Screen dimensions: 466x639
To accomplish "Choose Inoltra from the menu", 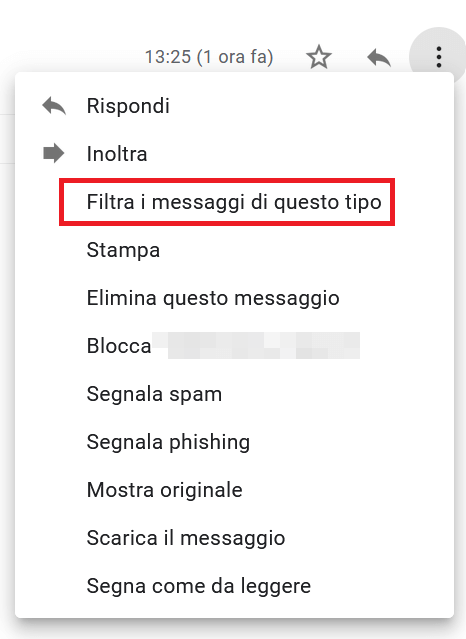I will pyautogui.click(x=117, y=154).
